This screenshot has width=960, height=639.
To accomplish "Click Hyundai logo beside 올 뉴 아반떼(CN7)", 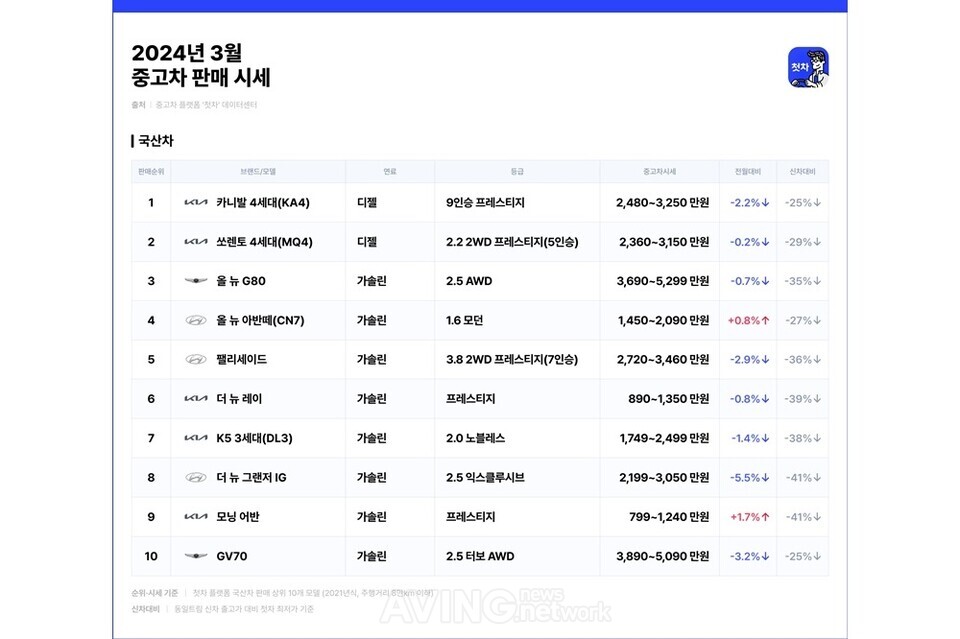I will click(x=196, y=320).
